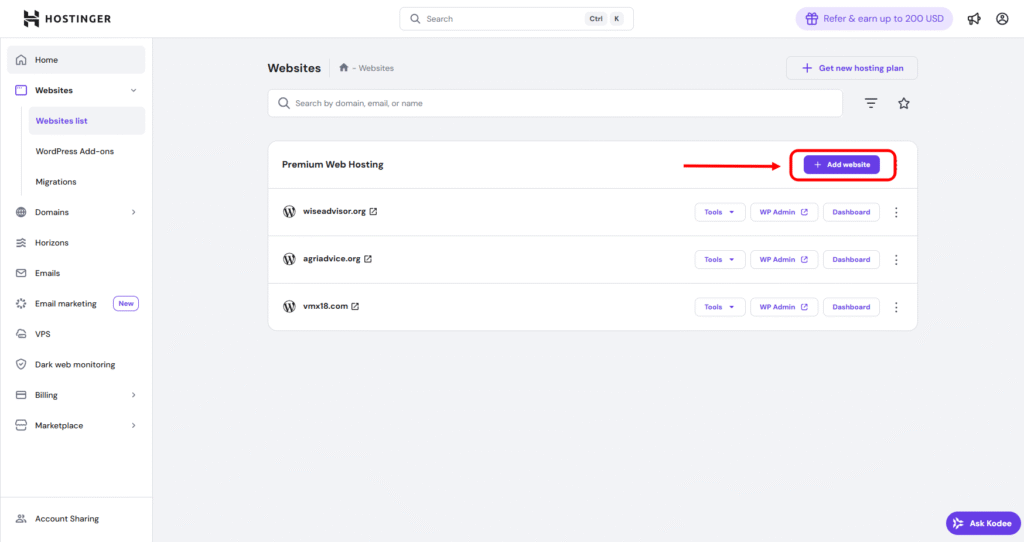Go to Home in sidebar
The image size is (1024, 542).
point(76,60)
